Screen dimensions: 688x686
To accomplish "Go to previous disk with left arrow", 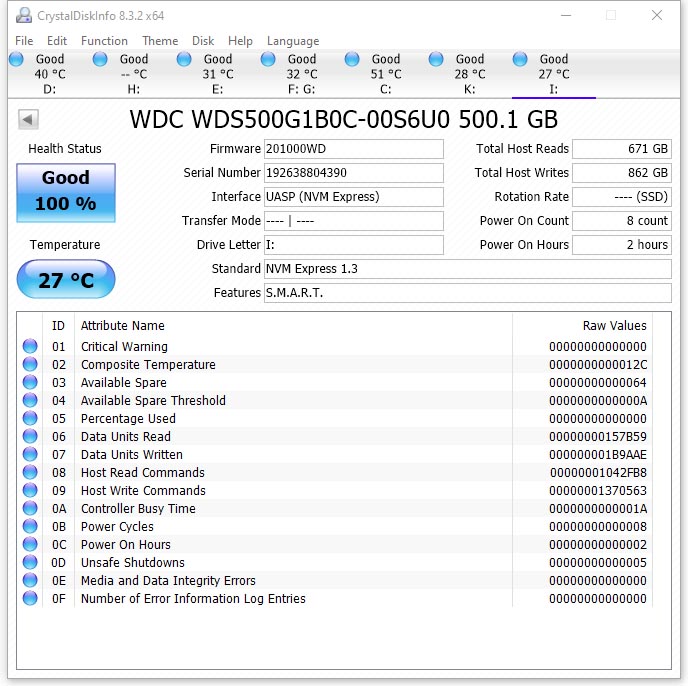I will [x=29, y=119].
